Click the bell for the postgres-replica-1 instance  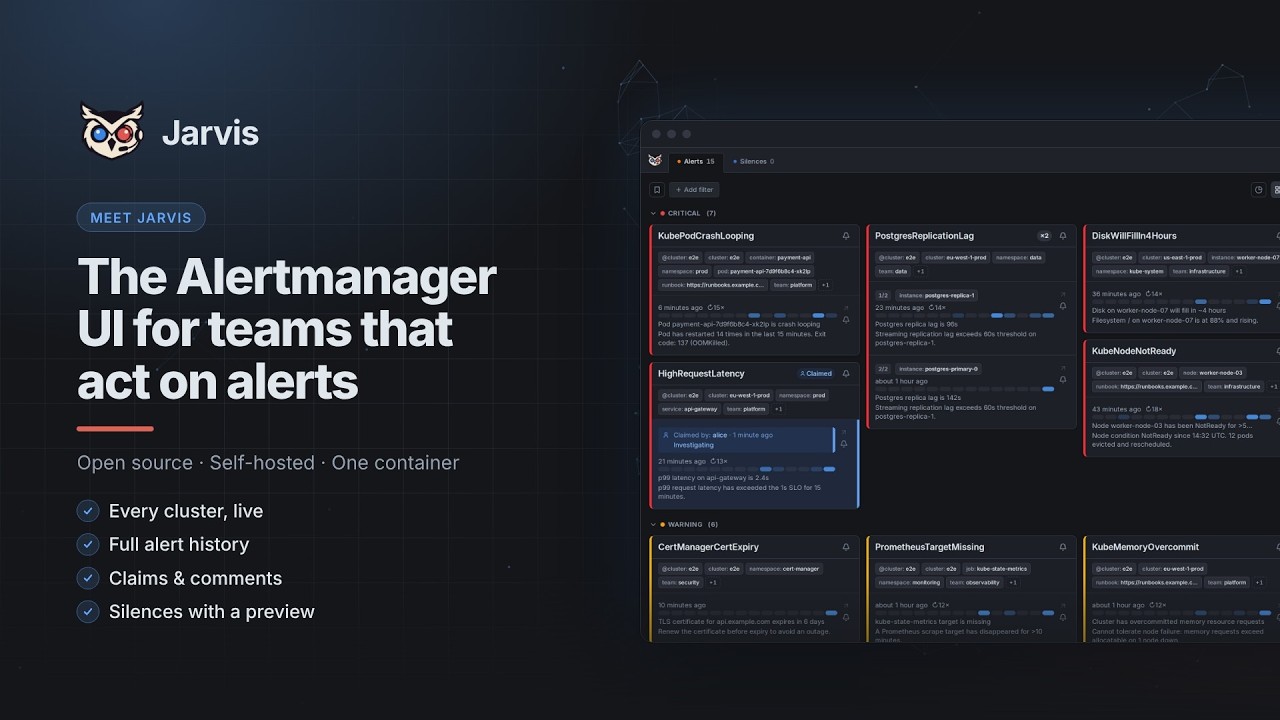1063,307
